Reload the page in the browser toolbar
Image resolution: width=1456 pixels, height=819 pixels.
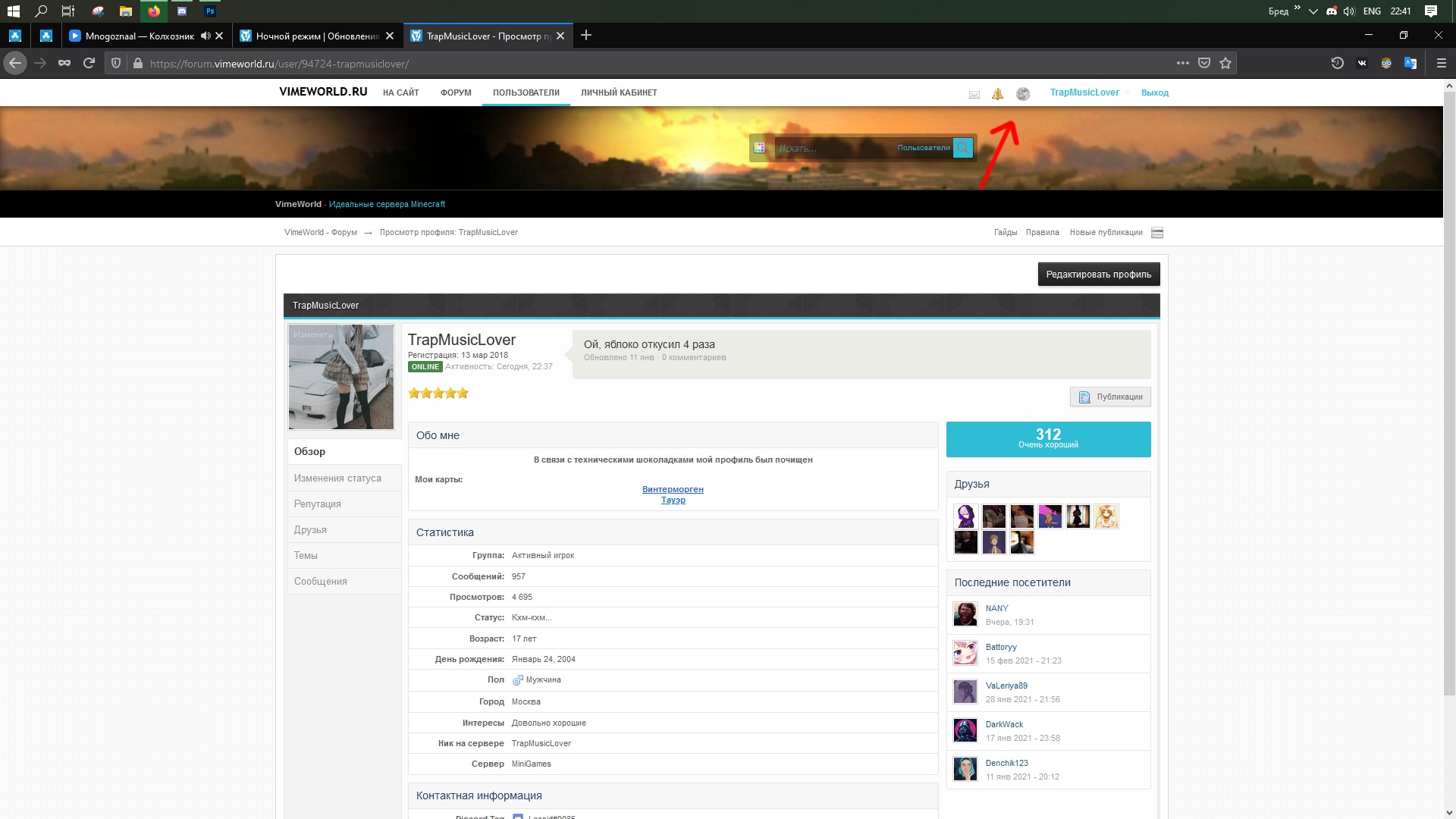[x=89, y=64]
